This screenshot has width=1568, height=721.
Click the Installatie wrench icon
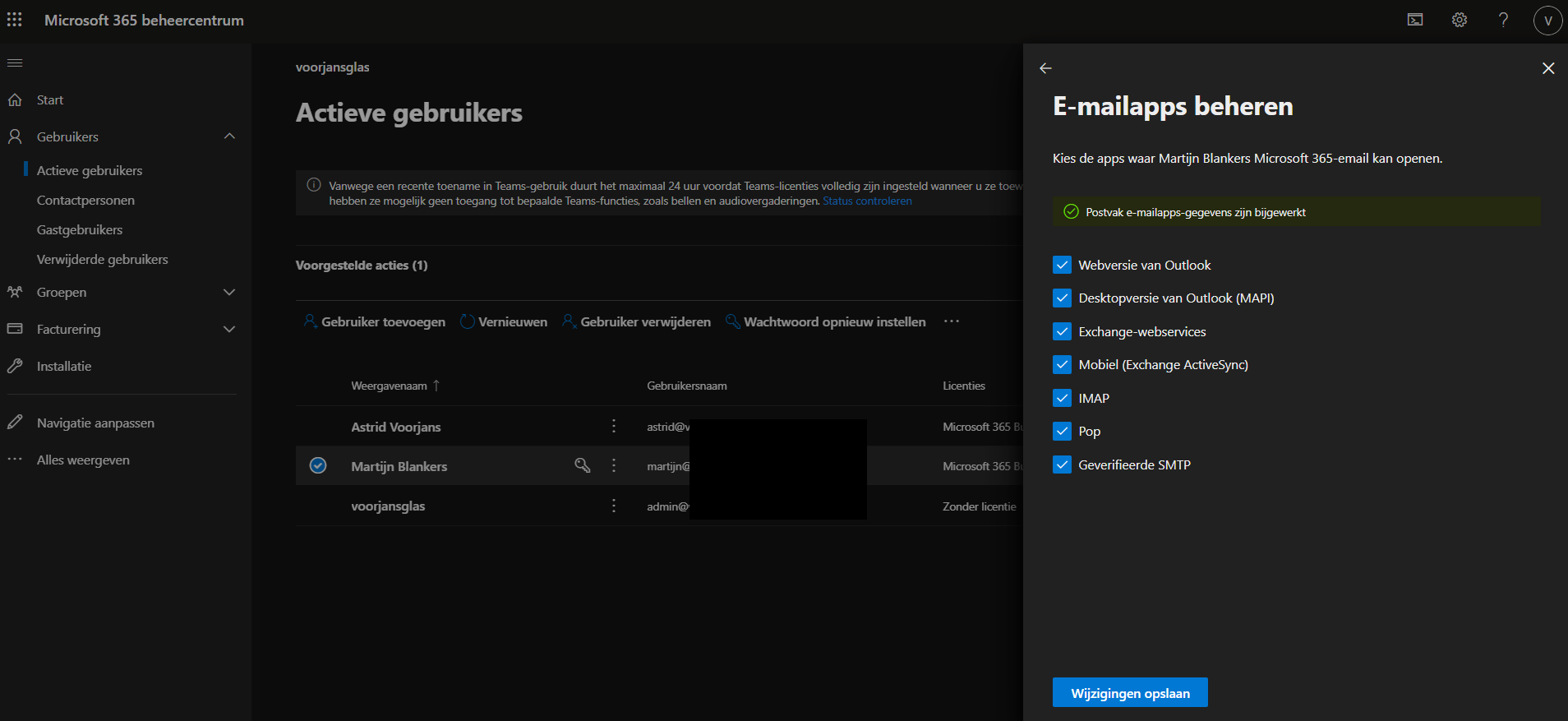pyautogui.click(x=15, y=366)
